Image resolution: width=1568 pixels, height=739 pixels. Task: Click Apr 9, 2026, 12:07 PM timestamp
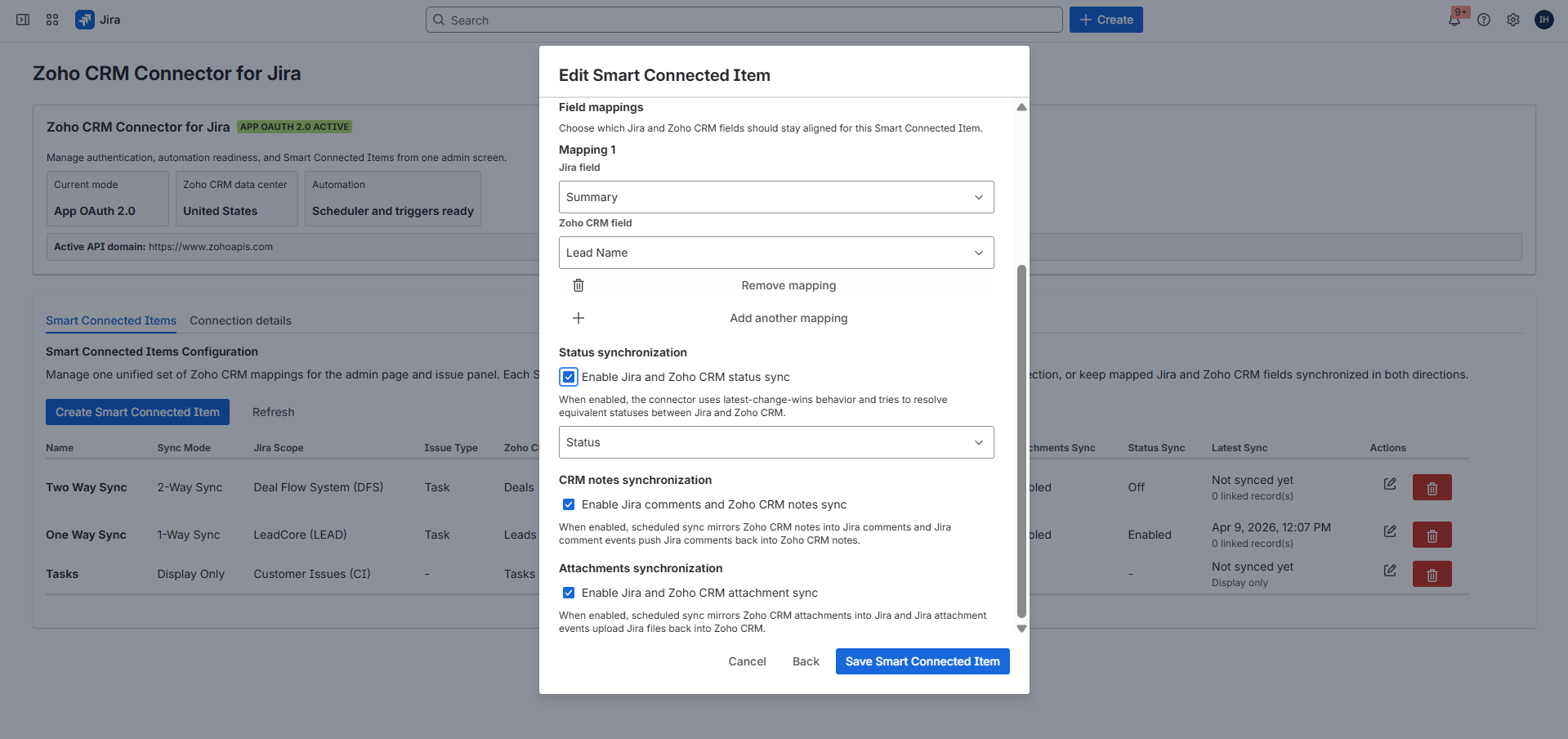(x=1271, y=527)
